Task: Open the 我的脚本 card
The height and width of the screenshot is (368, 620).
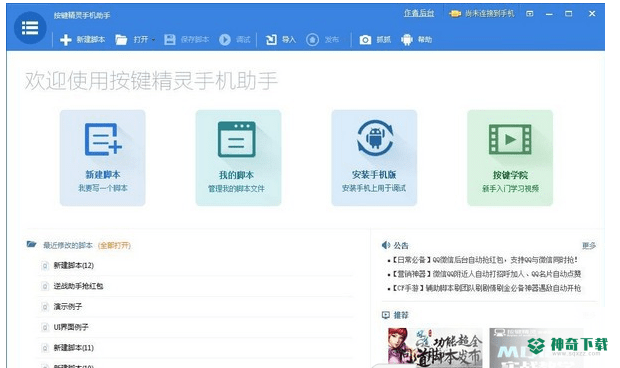Action: [x=238, y=158]
